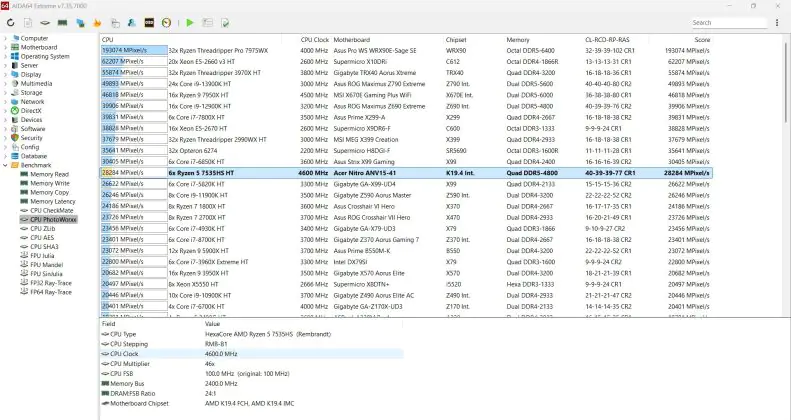Select the FPU SinJulia benchmark
This screenshot has height=420, width=791.
[46, 274]
